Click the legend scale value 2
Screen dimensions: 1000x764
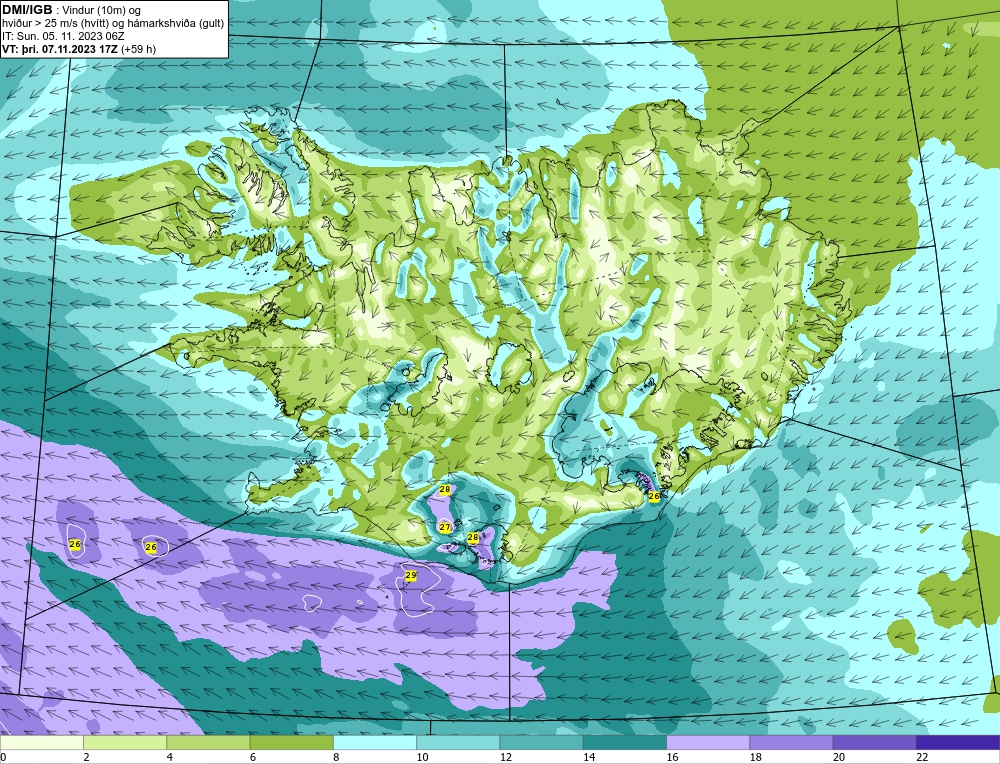tap(86, 758)
